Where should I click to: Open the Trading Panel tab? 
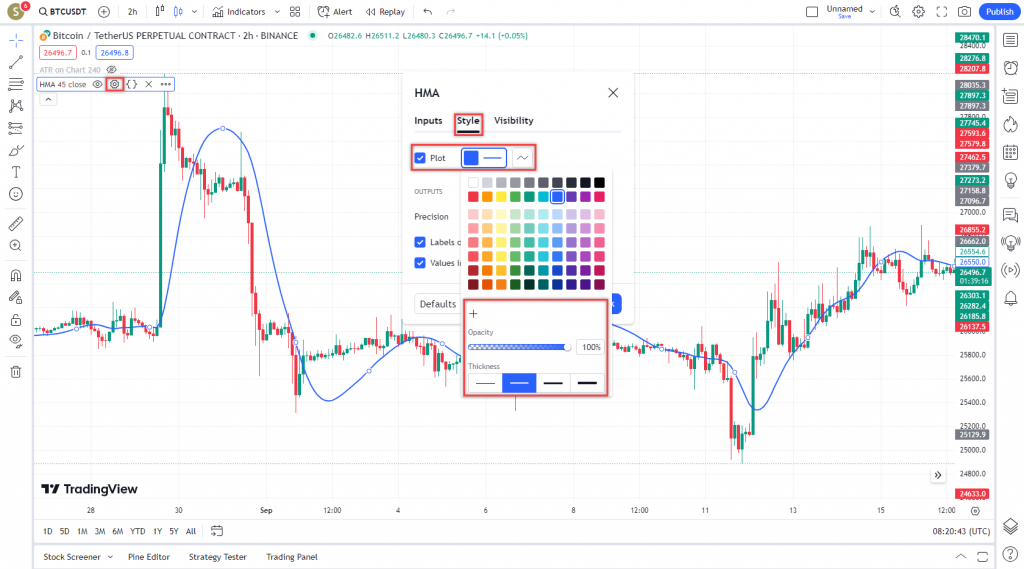pos(292,557)
